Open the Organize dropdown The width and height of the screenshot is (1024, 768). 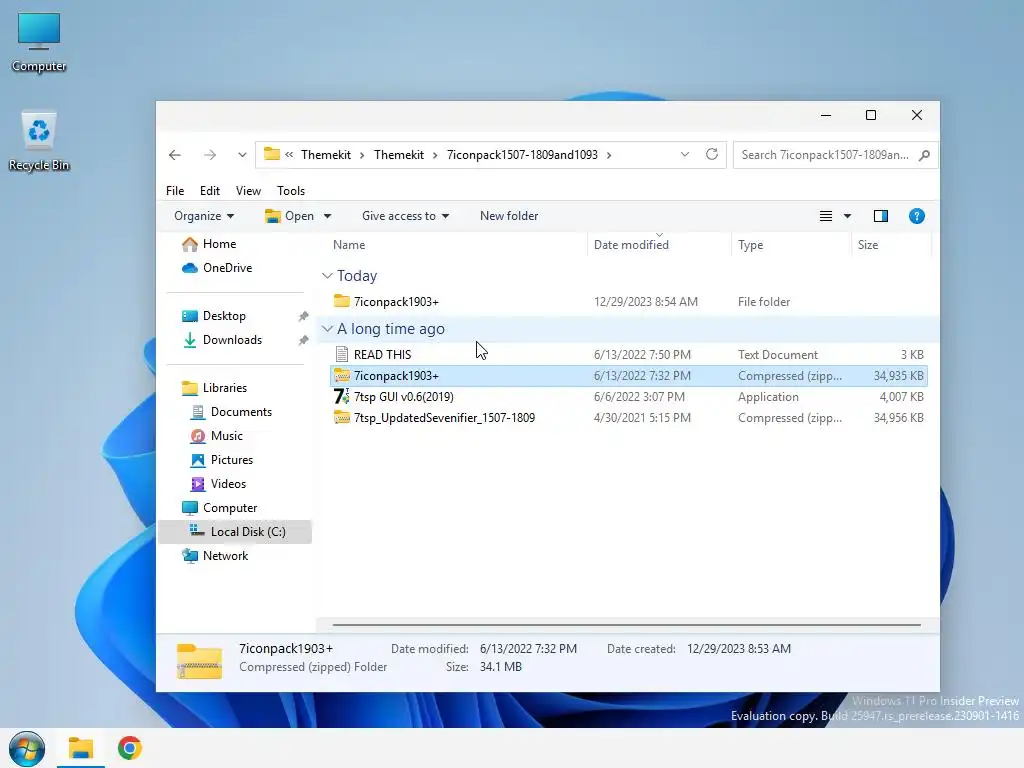point(204,216)
